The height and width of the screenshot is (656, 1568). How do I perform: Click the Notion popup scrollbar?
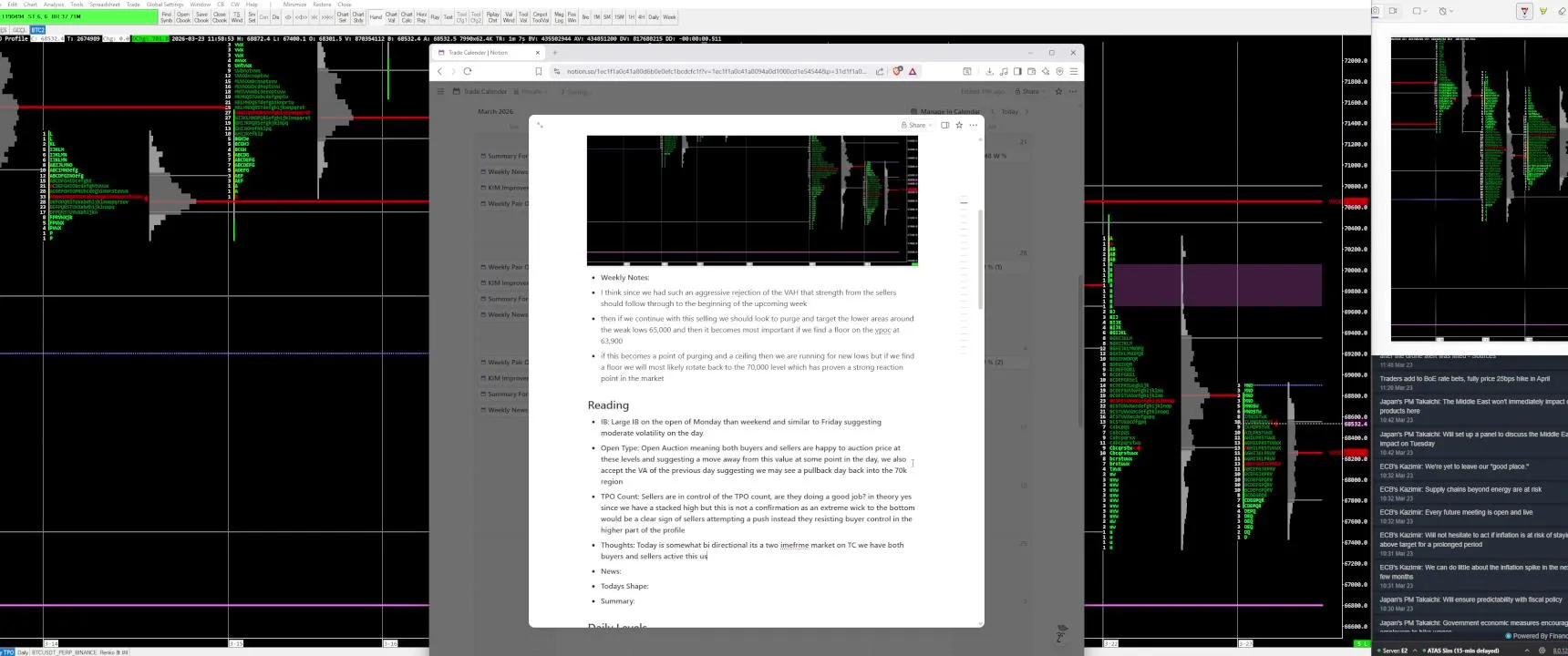[x=981, y=260]
